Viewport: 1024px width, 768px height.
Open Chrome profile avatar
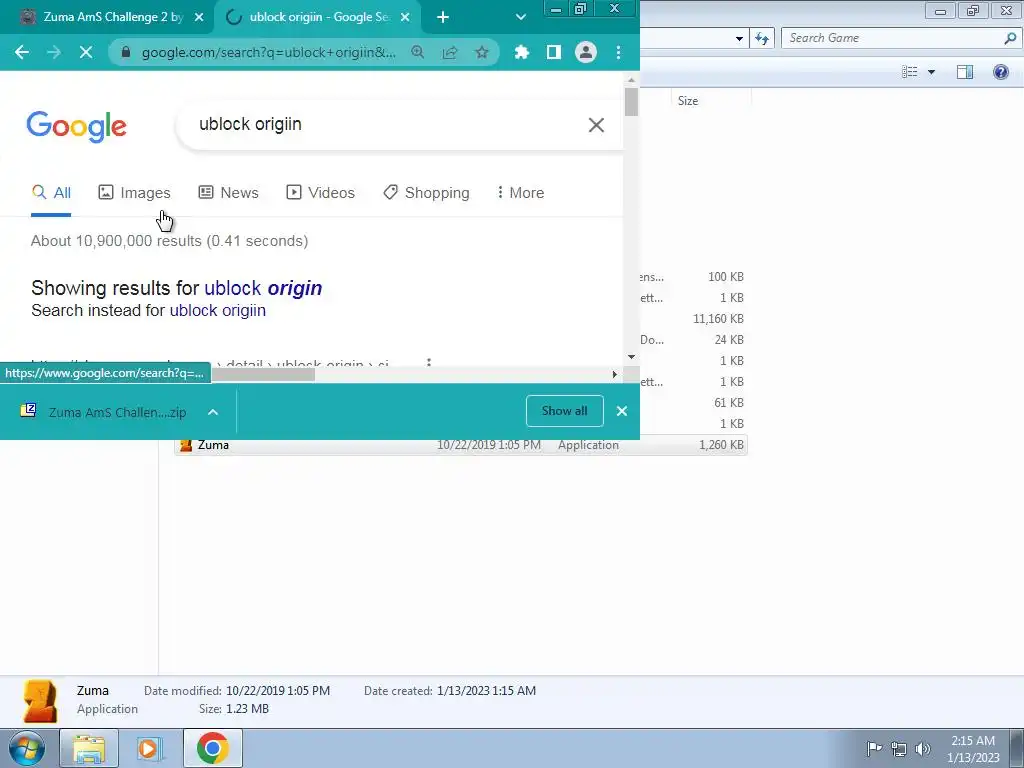586,52
